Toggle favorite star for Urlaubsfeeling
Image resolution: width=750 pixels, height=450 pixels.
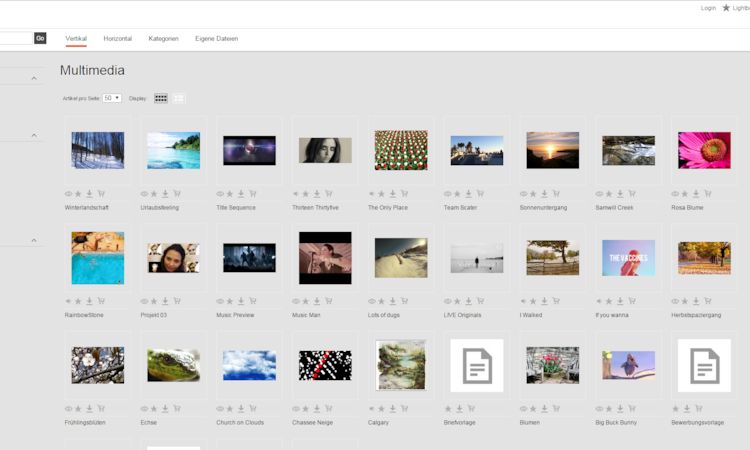(154, 194)
